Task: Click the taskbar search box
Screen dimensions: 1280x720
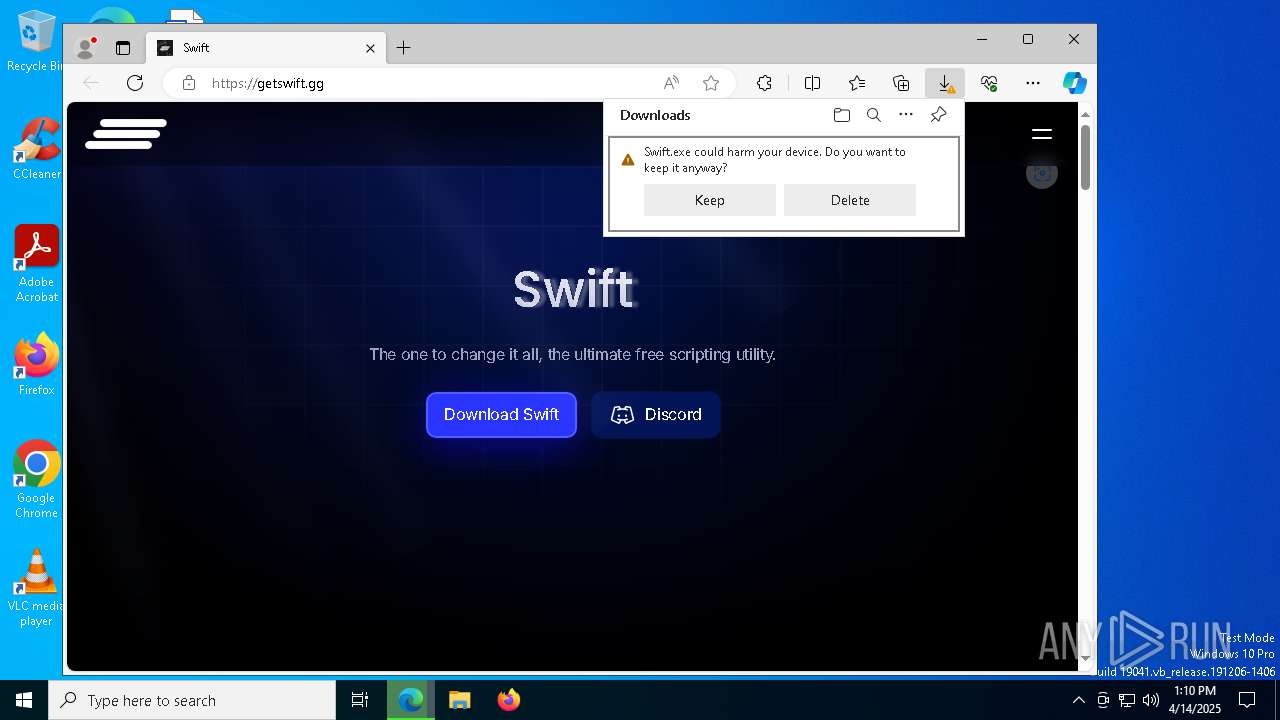Action: [192, 700]
